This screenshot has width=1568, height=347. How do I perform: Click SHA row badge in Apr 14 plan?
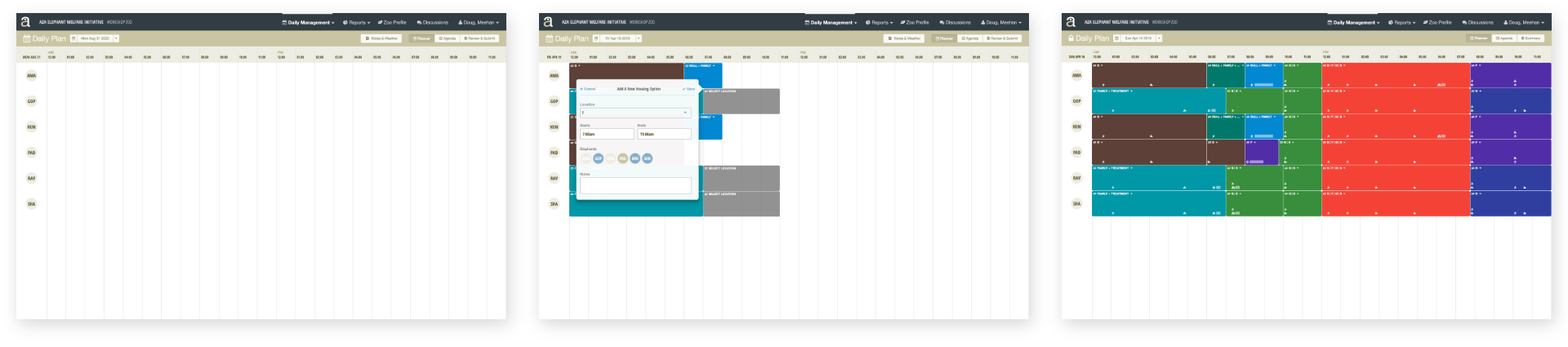click(x=1076, y=204)
